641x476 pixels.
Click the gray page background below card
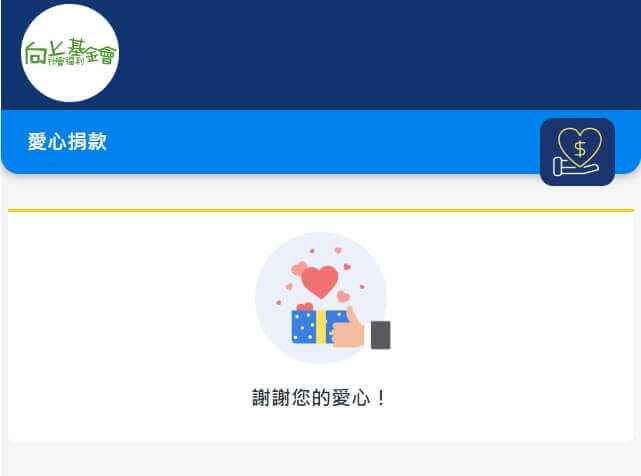pos(321,460)
